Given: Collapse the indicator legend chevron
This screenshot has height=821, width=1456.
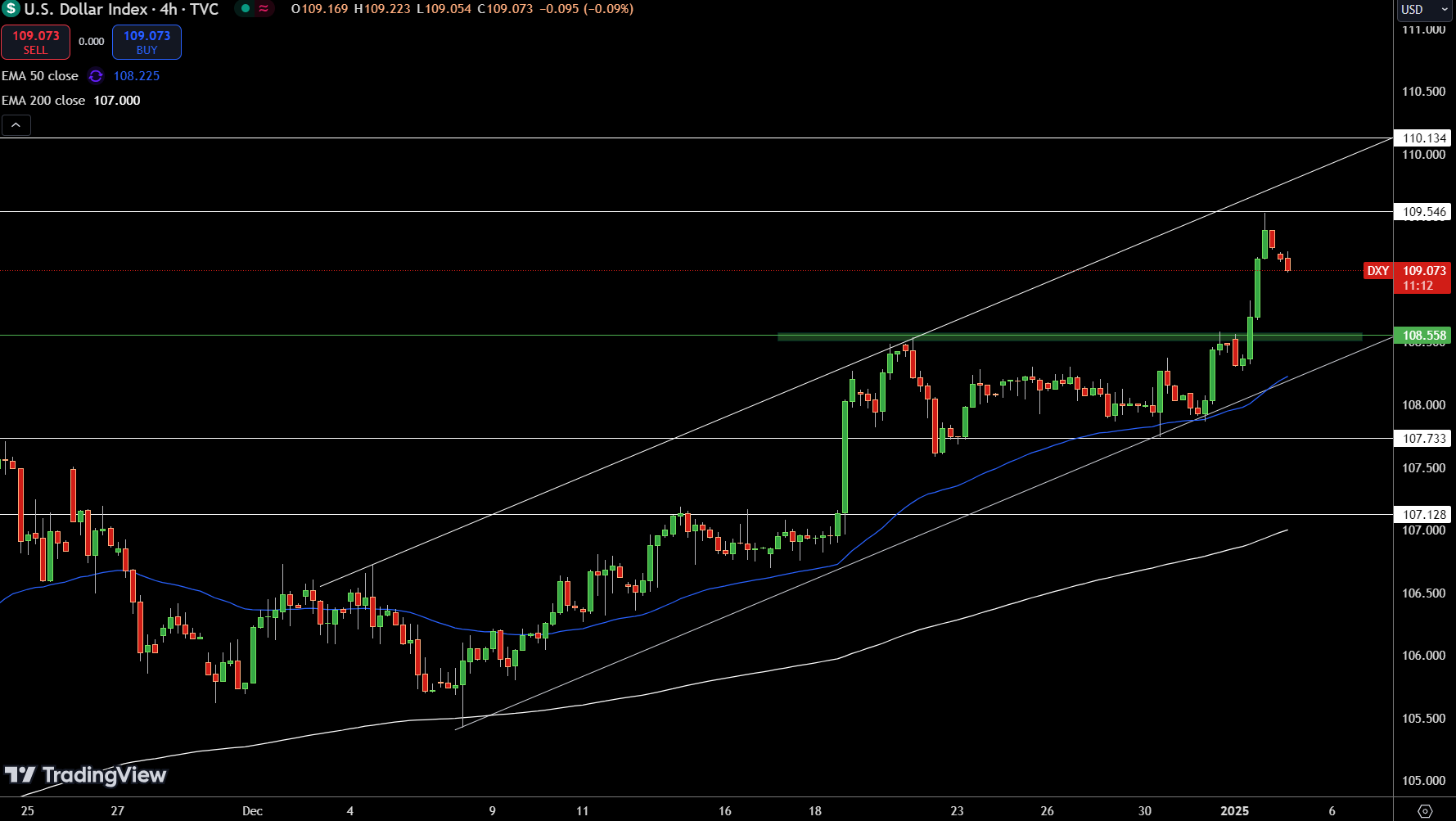Looking at the screenshot, I should [x=16, y=125].
